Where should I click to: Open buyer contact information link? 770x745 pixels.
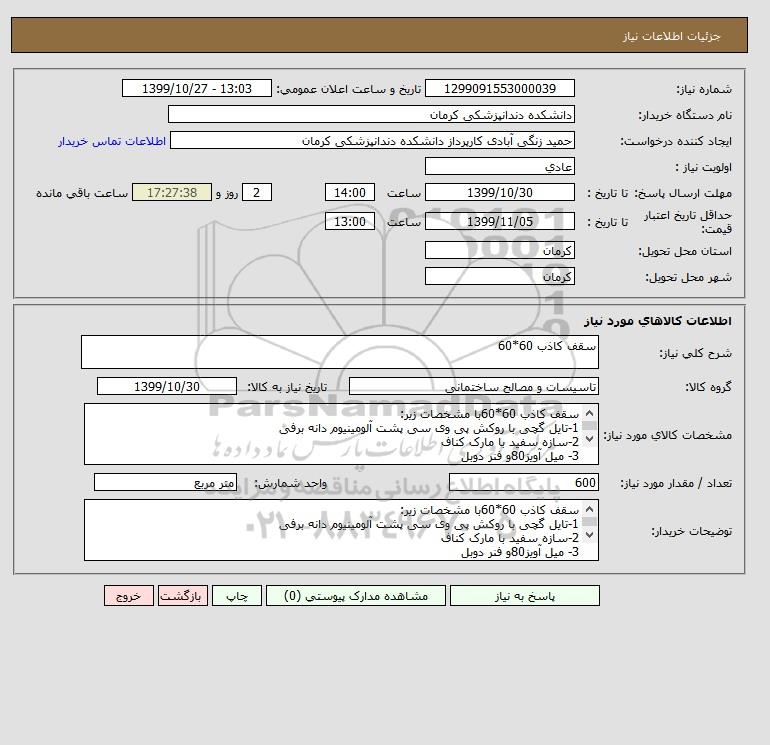[x=112, y=141]
